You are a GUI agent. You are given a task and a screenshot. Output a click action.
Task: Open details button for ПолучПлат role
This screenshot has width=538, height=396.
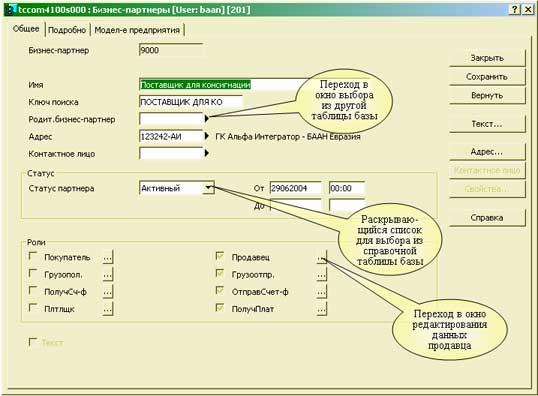(x=321, y=309)
